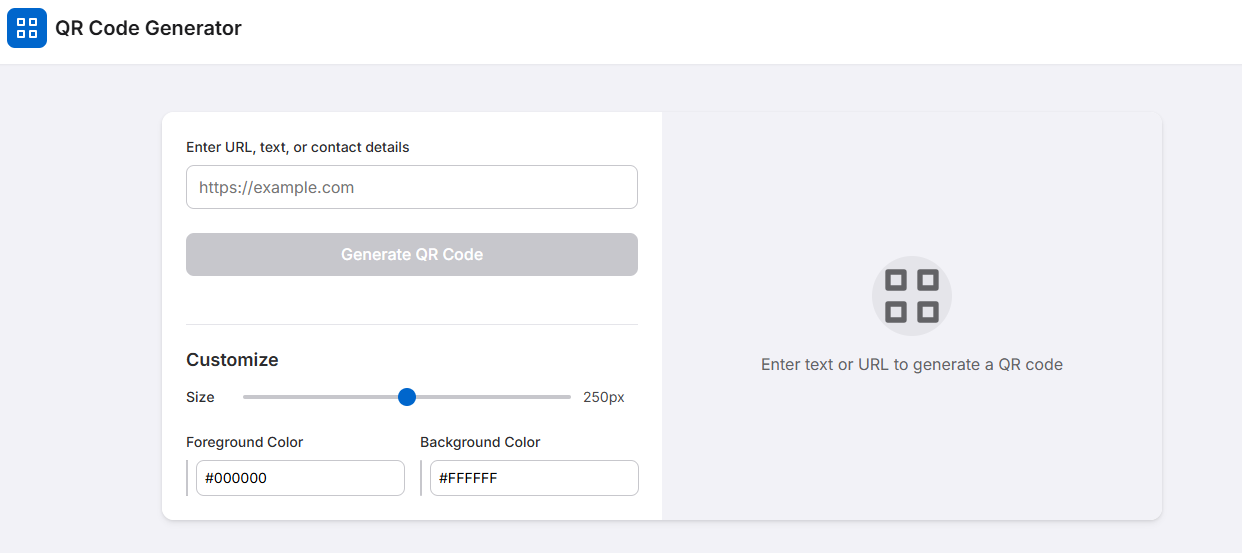Open the foreground color swatch picker
The width and height of the screenshot is (1242, 553).
187,478
